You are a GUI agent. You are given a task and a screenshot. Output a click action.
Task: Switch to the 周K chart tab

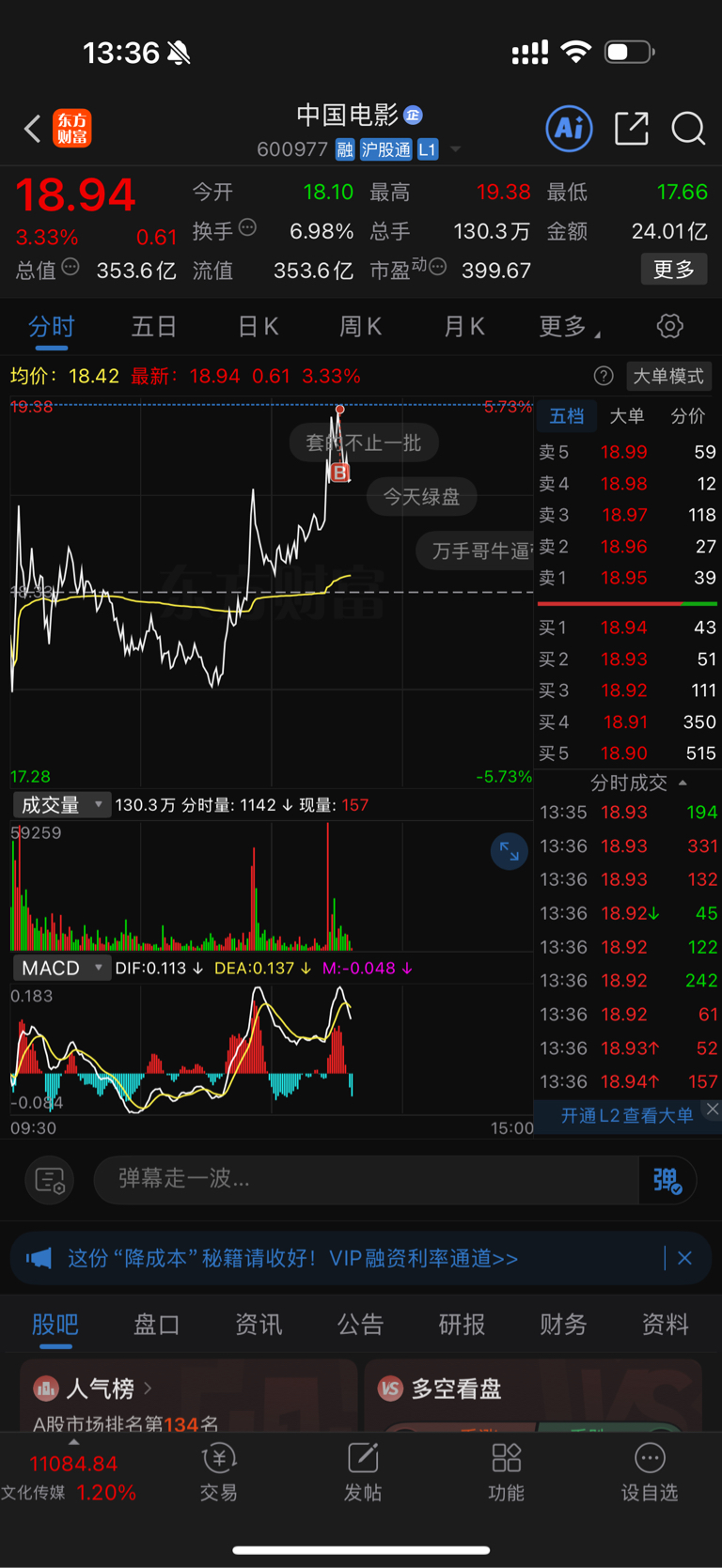[360, 327]
